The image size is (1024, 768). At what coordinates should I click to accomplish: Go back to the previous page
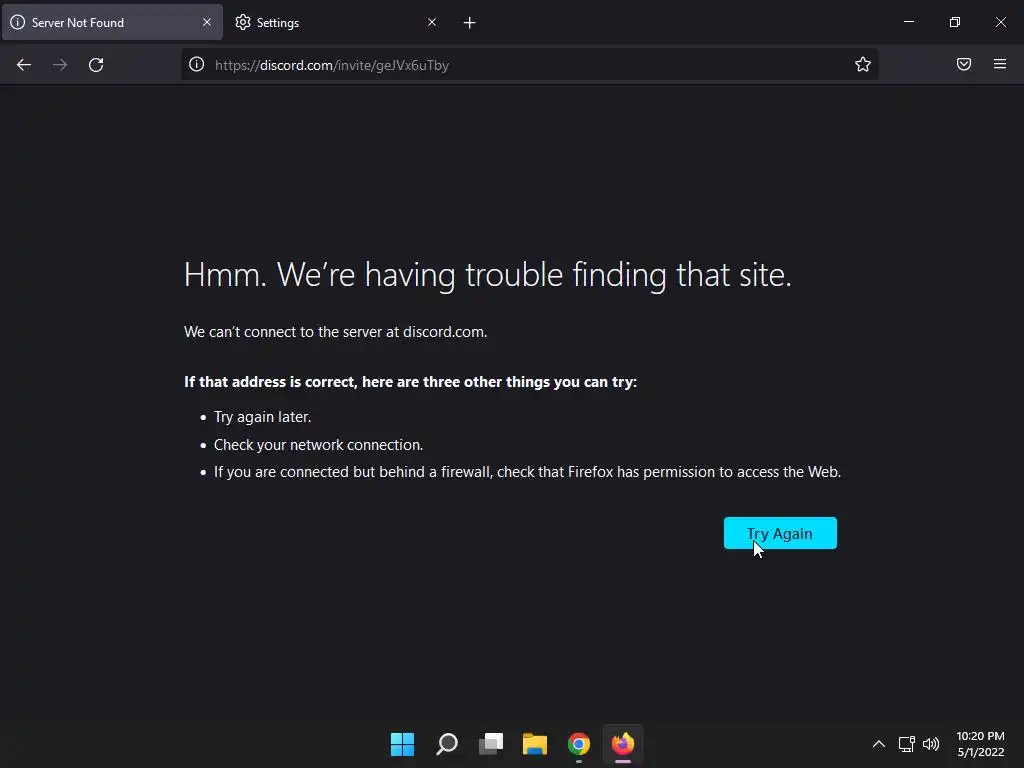click(24, 65)
